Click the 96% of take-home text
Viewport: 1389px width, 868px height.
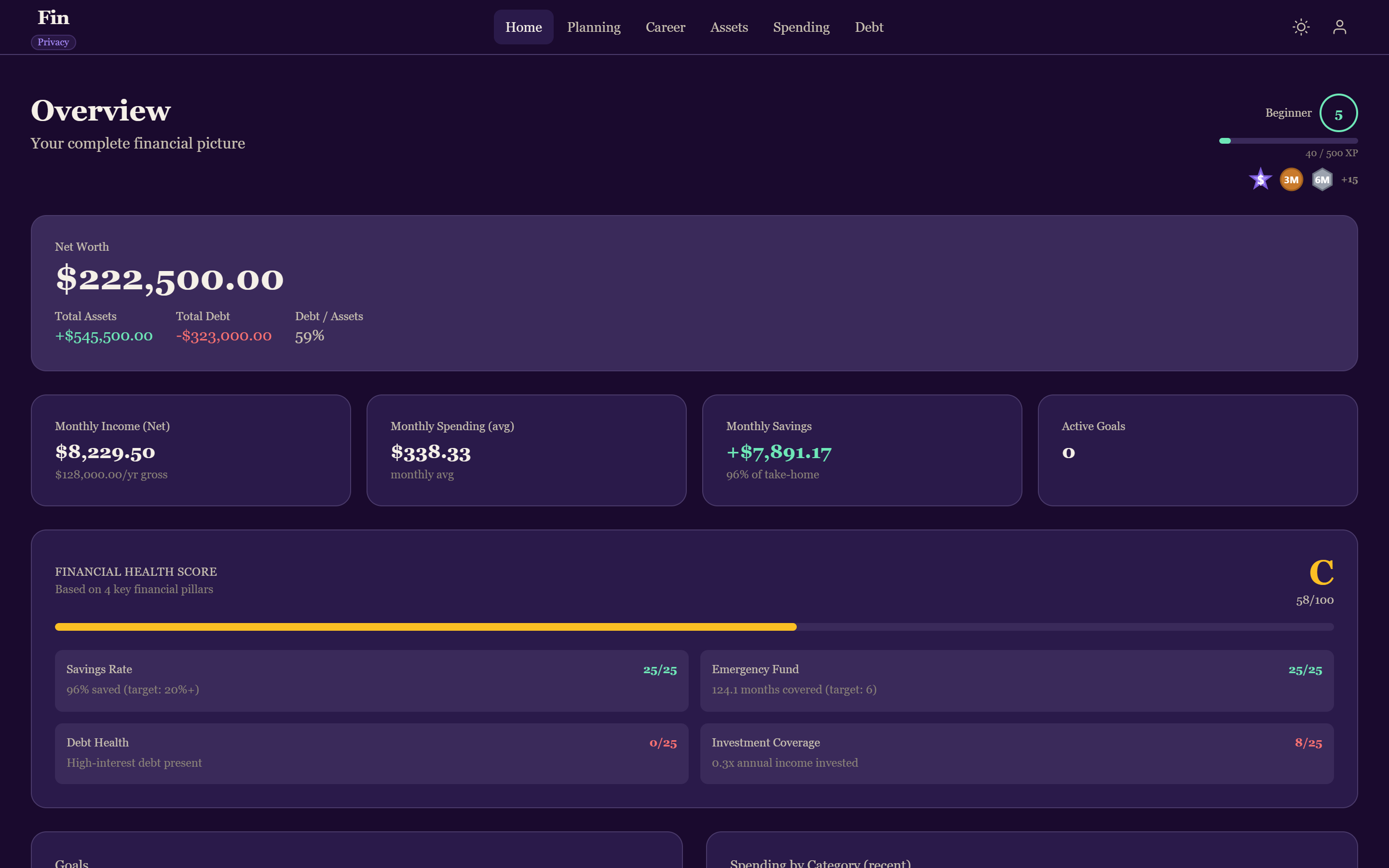773,475
